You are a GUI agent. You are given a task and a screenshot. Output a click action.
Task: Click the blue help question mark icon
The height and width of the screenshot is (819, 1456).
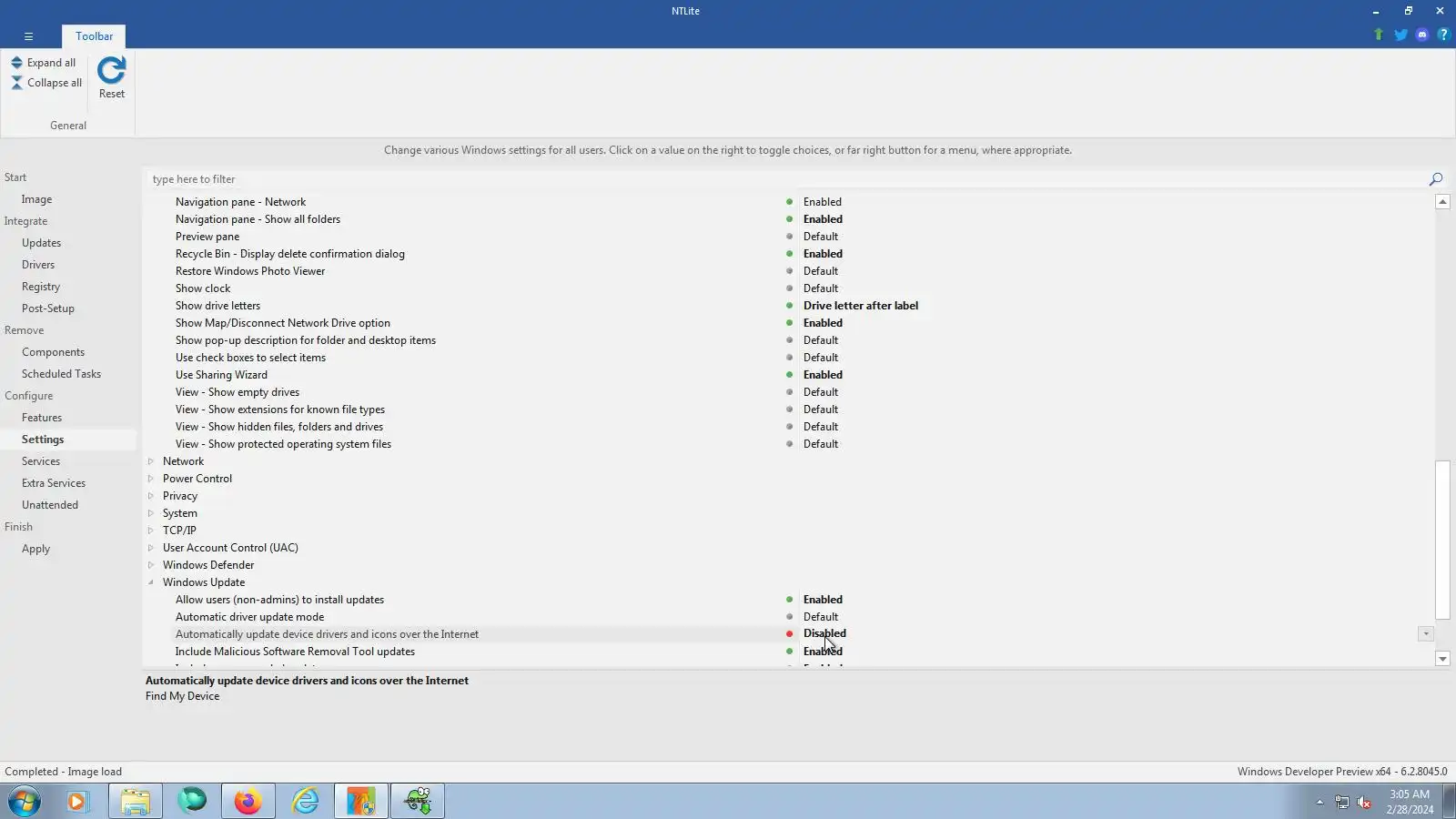click(x=1443, y=35)
